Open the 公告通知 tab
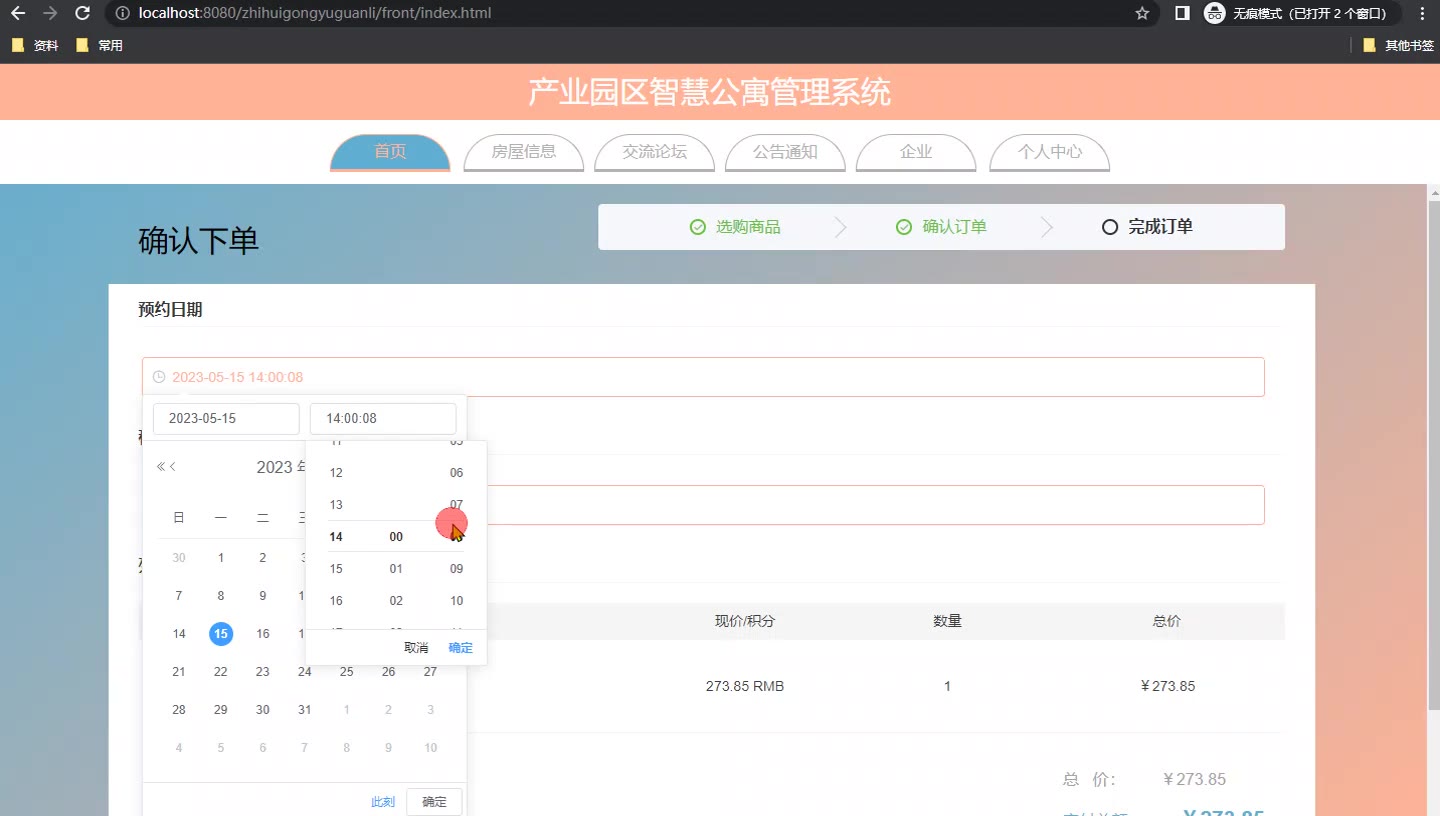This screenshot has width=1440, height=816. pyautogui.click(x=785, y=152)
